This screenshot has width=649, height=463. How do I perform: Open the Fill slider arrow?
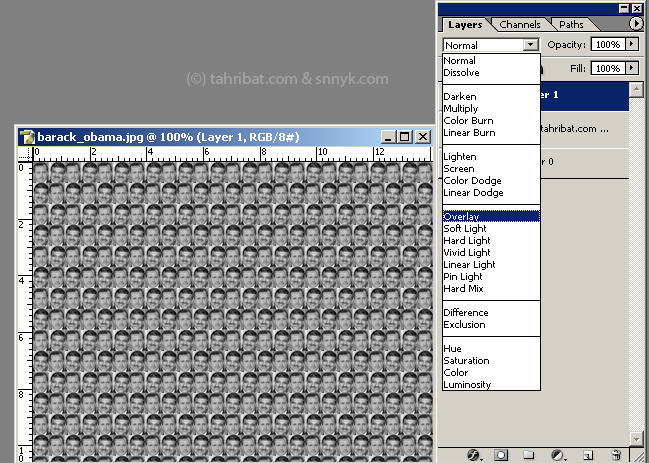(632, 67)
